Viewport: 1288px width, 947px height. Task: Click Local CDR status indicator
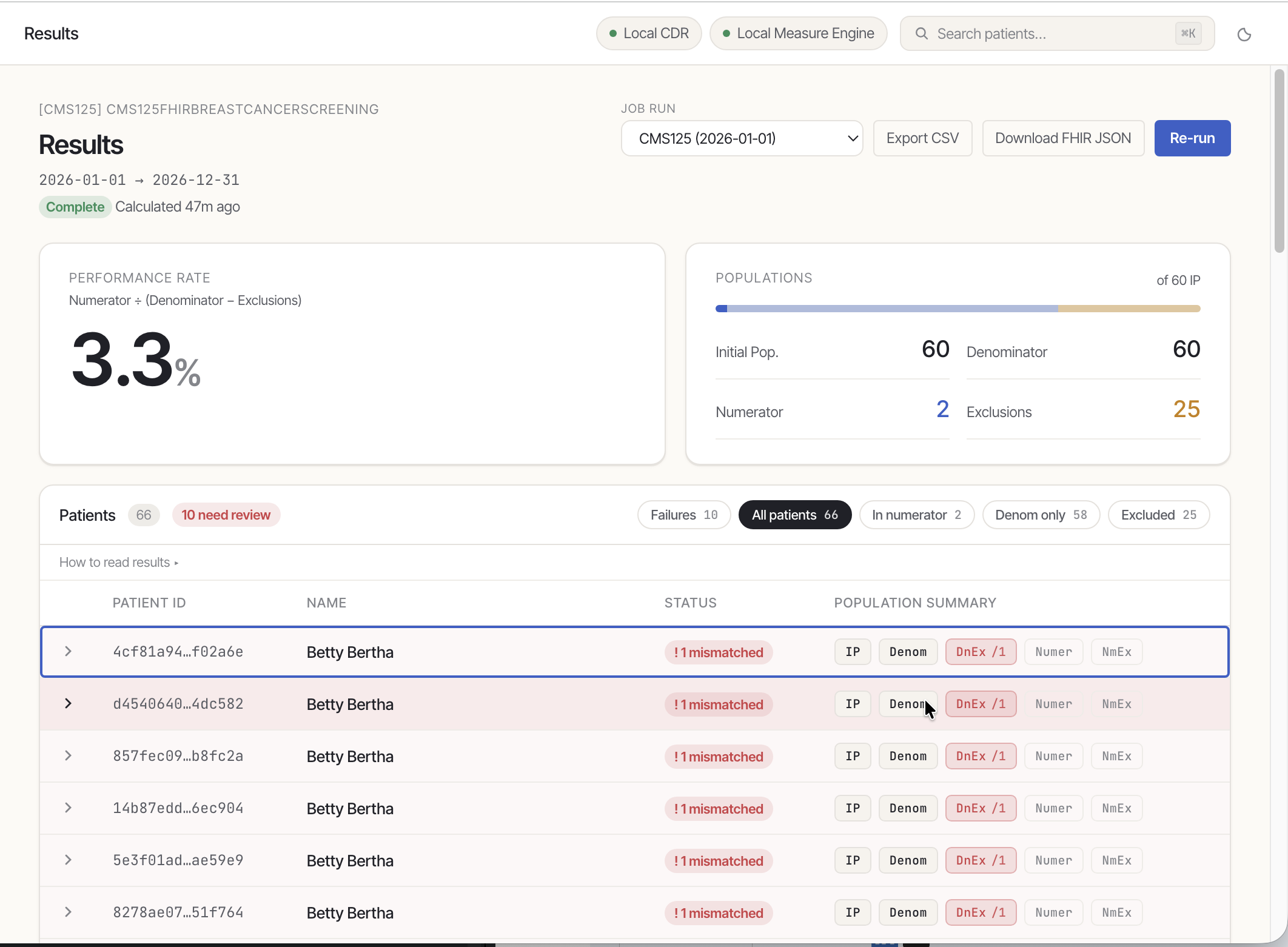(649, 33)
